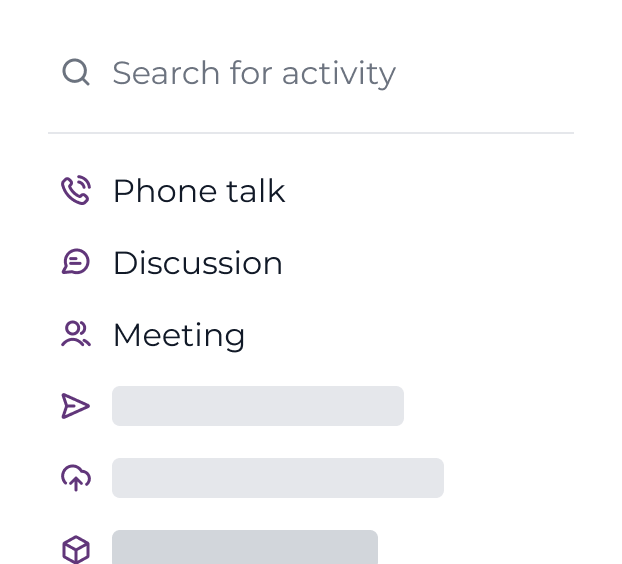Click the two-people Meeting icon
Viewport: 622px width, 564px height.
tap(76, 334)
